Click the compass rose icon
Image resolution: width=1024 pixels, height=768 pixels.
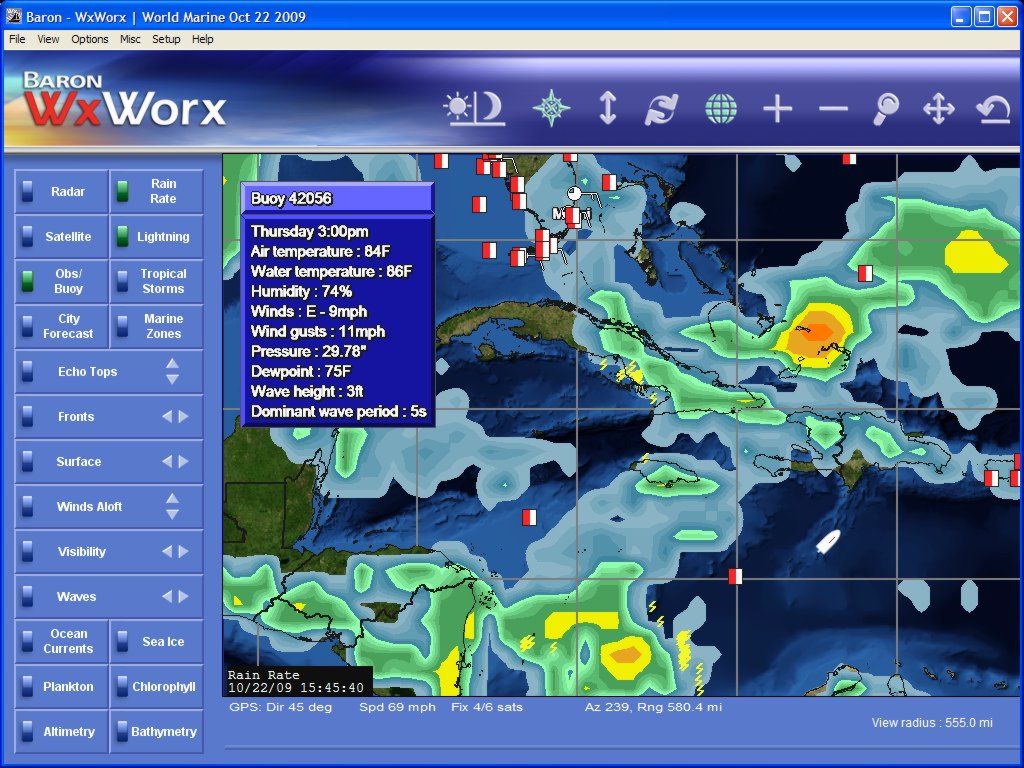(551, 108)
